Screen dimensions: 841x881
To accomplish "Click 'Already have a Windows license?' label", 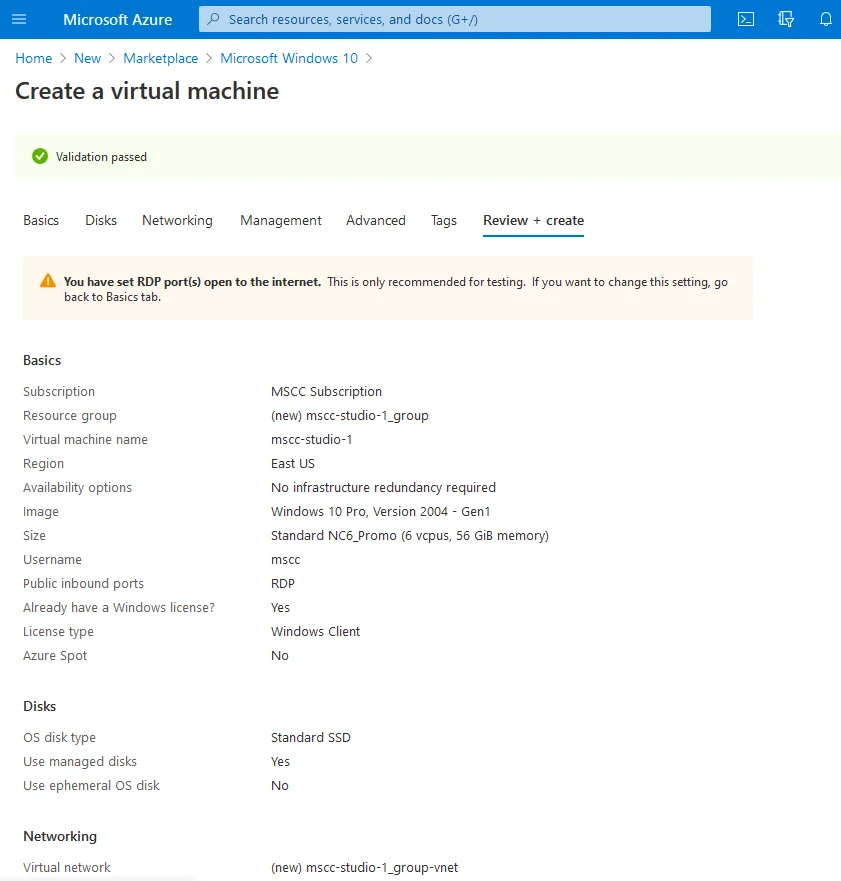I will click(119, 608).
